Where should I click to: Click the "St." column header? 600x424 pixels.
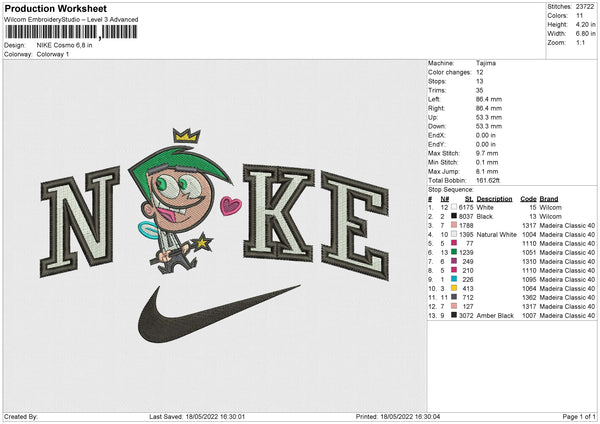(x=469, y=199)
